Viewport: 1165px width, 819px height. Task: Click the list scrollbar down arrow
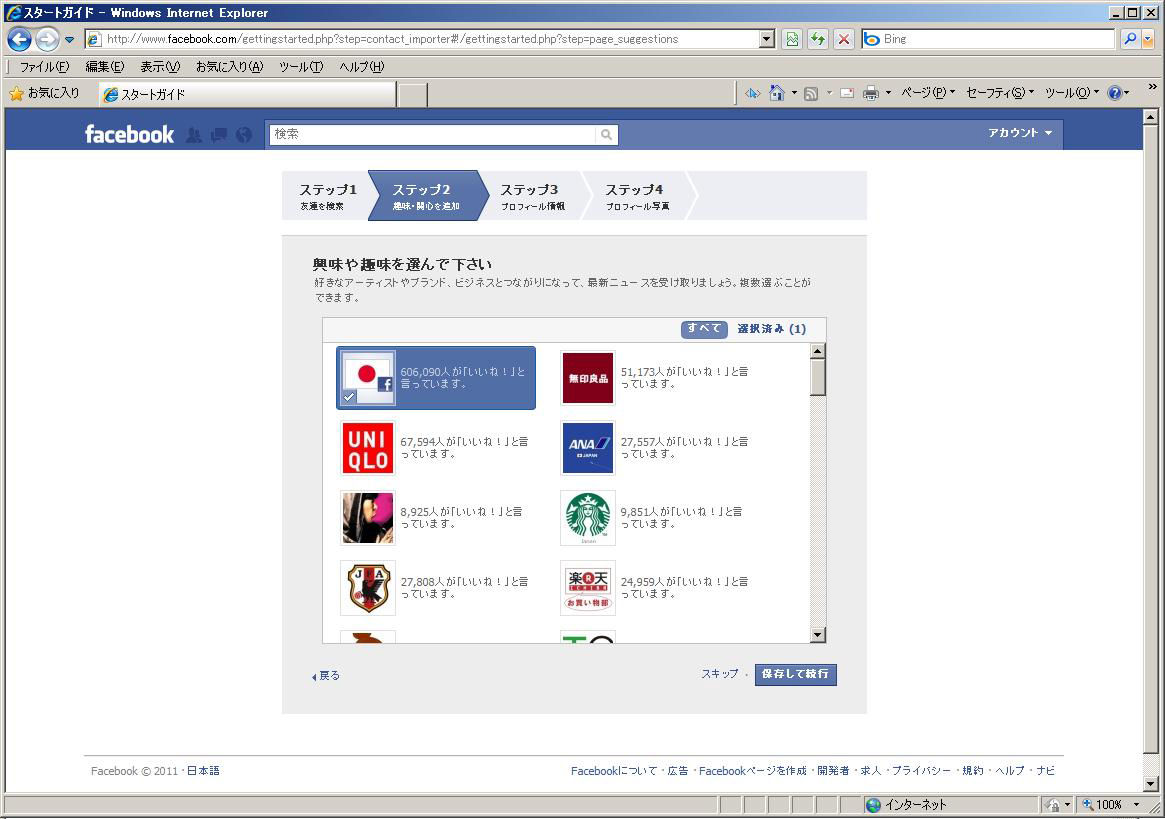tap(817, 635)
